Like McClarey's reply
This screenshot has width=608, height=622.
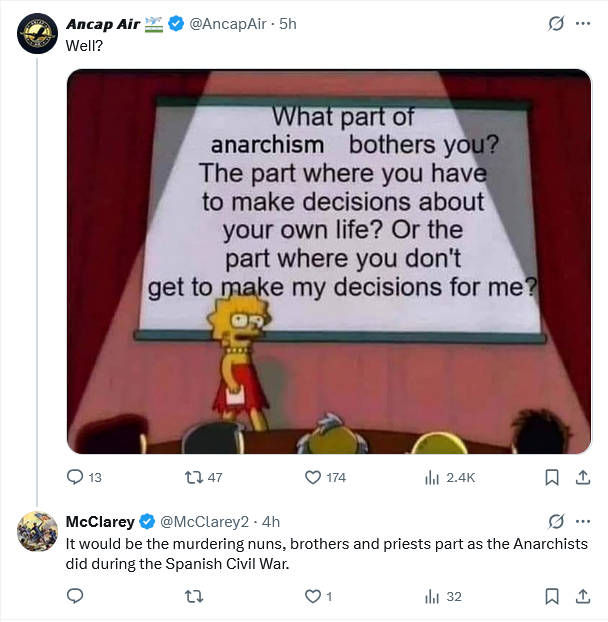[x=312, y=596]
